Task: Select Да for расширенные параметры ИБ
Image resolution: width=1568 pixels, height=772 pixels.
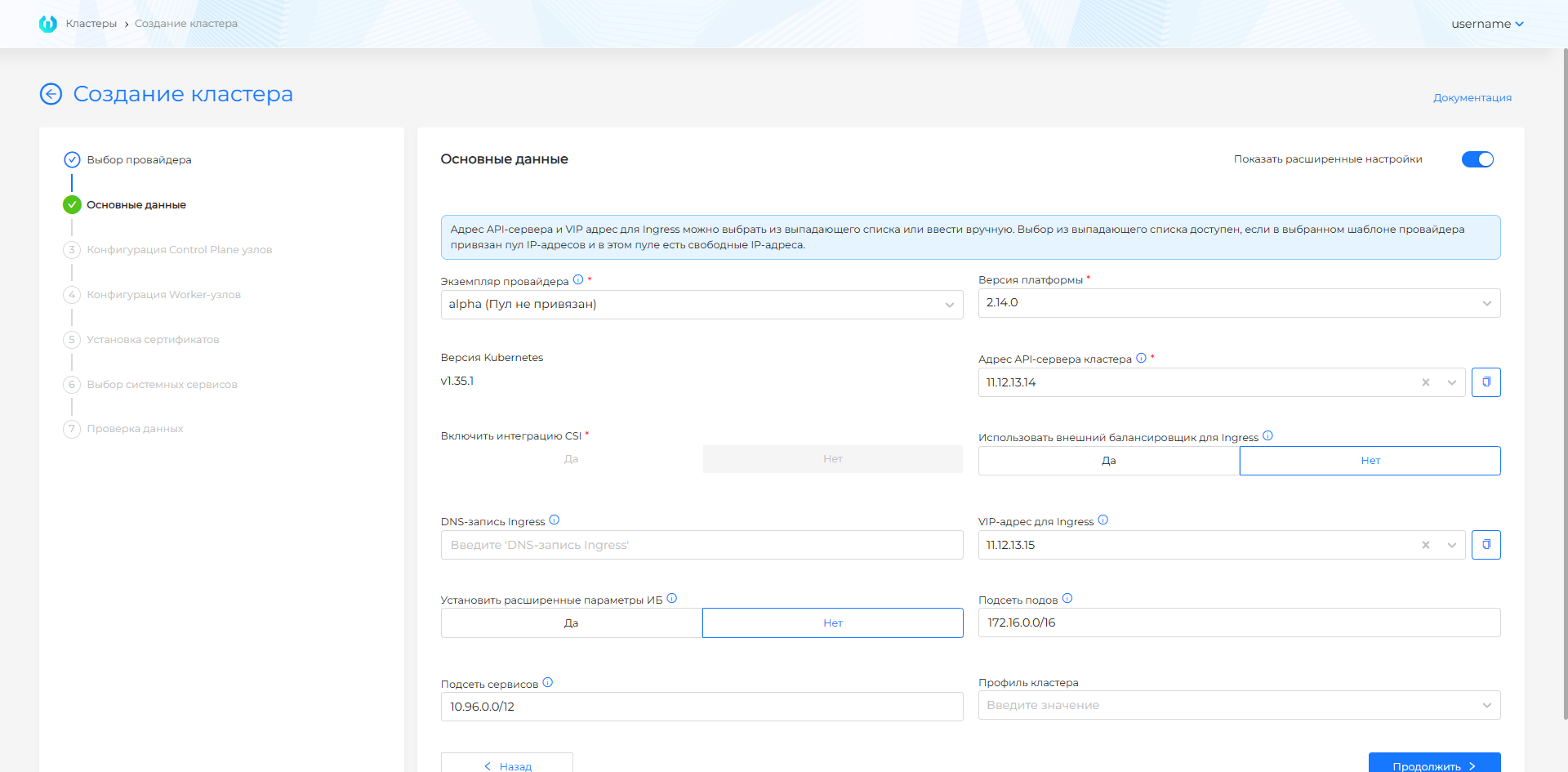Action: 571,623
